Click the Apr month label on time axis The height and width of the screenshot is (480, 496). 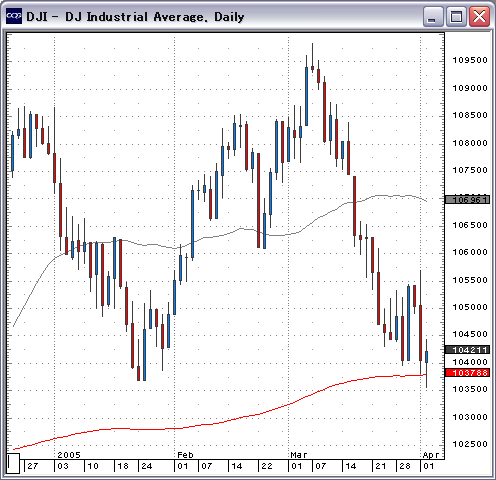tap(431, 455)
